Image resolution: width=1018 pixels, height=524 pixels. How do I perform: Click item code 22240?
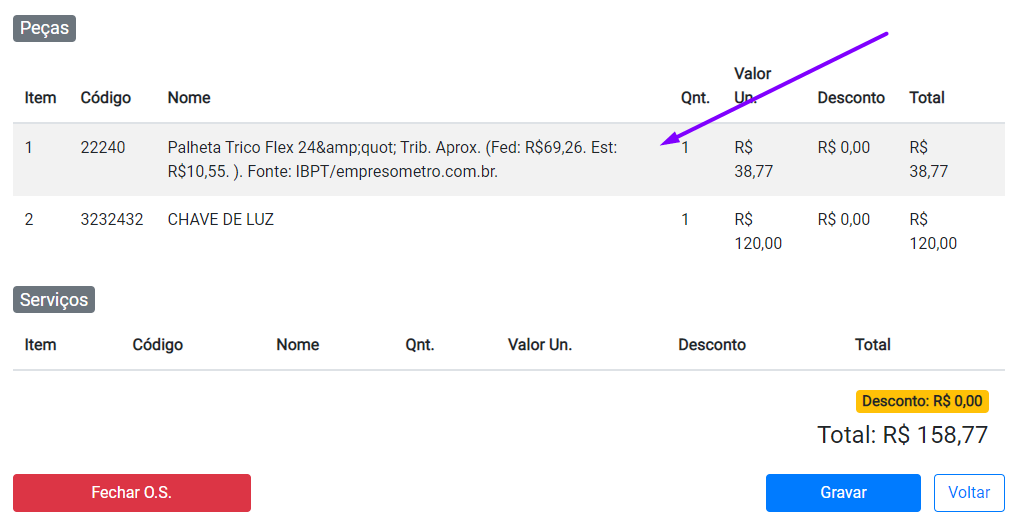(x=103, y=148)
